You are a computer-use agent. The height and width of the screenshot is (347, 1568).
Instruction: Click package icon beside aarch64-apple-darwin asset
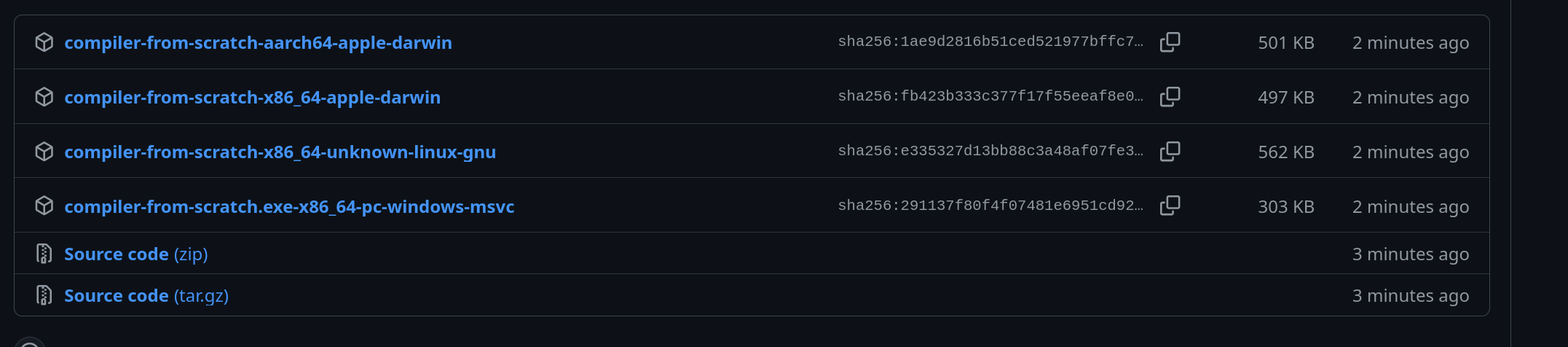click(x=44, y=42)
